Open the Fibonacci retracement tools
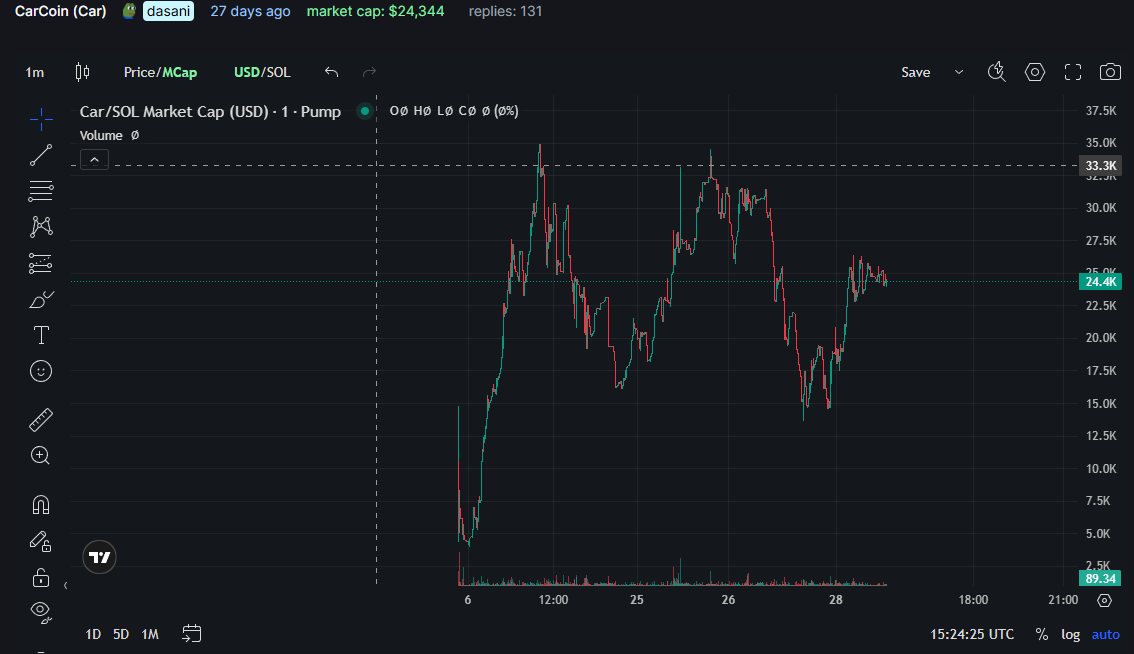1134x654 pixels. (x=41, y=191)
